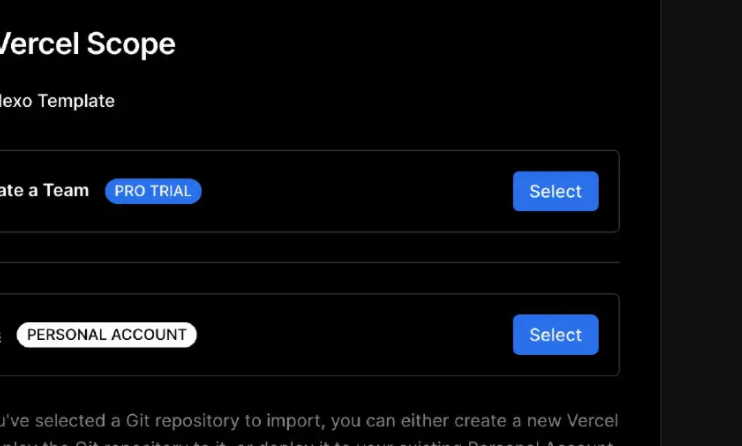Click Select for the Personal Account
This screenshot has width=742, height=446.
(x=555, y=335)
